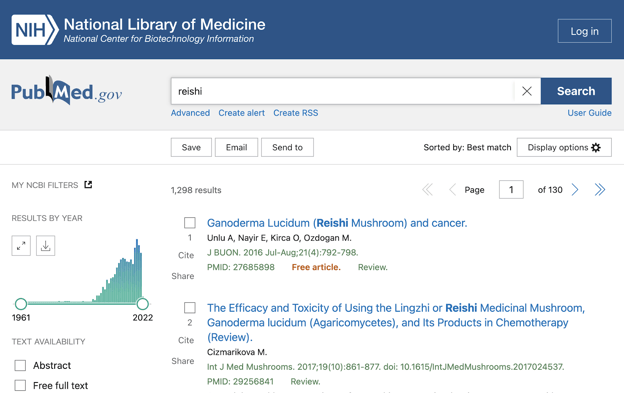The width and height of the screenshot is (624, 393).
Task: Click the Log in button
Action: click(584, 31)
